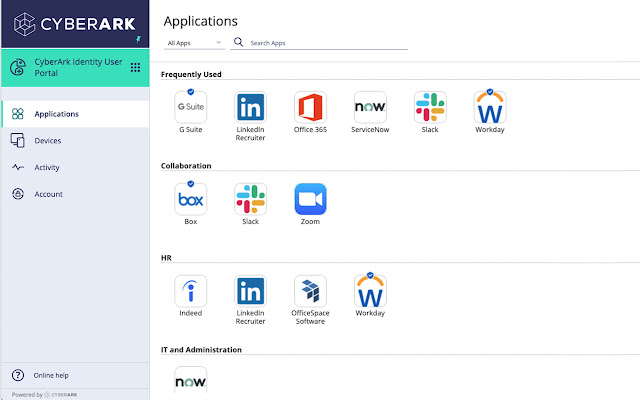This screenshot has width=640, height=400.
Task: Click the G Suite label text
Action: pos(191,129)
